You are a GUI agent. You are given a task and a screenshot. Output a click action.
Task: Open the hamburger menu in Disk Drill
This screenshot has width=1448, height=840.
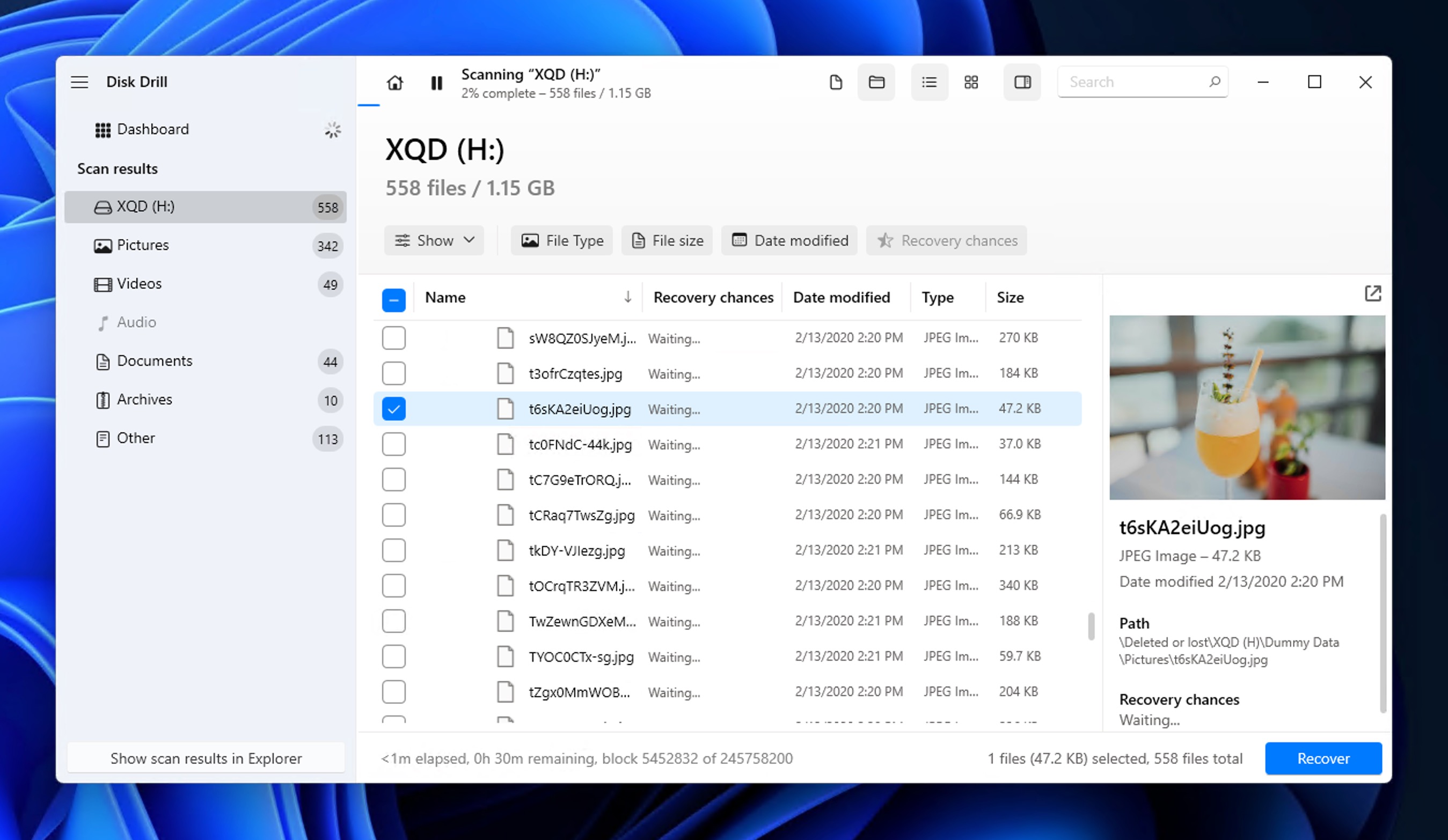(79, 82)
